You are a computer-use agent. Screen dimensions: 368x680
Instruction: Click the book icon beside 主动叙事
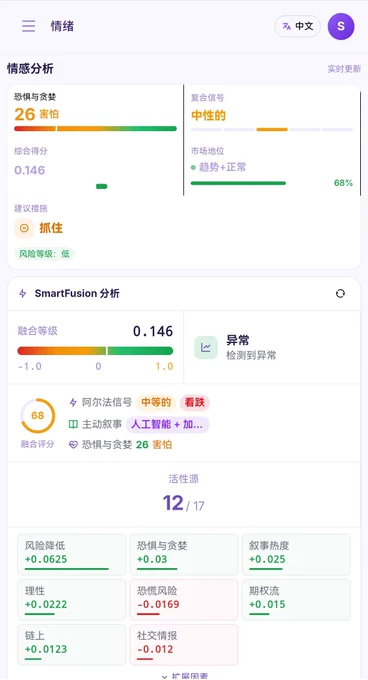coord(73,424)
